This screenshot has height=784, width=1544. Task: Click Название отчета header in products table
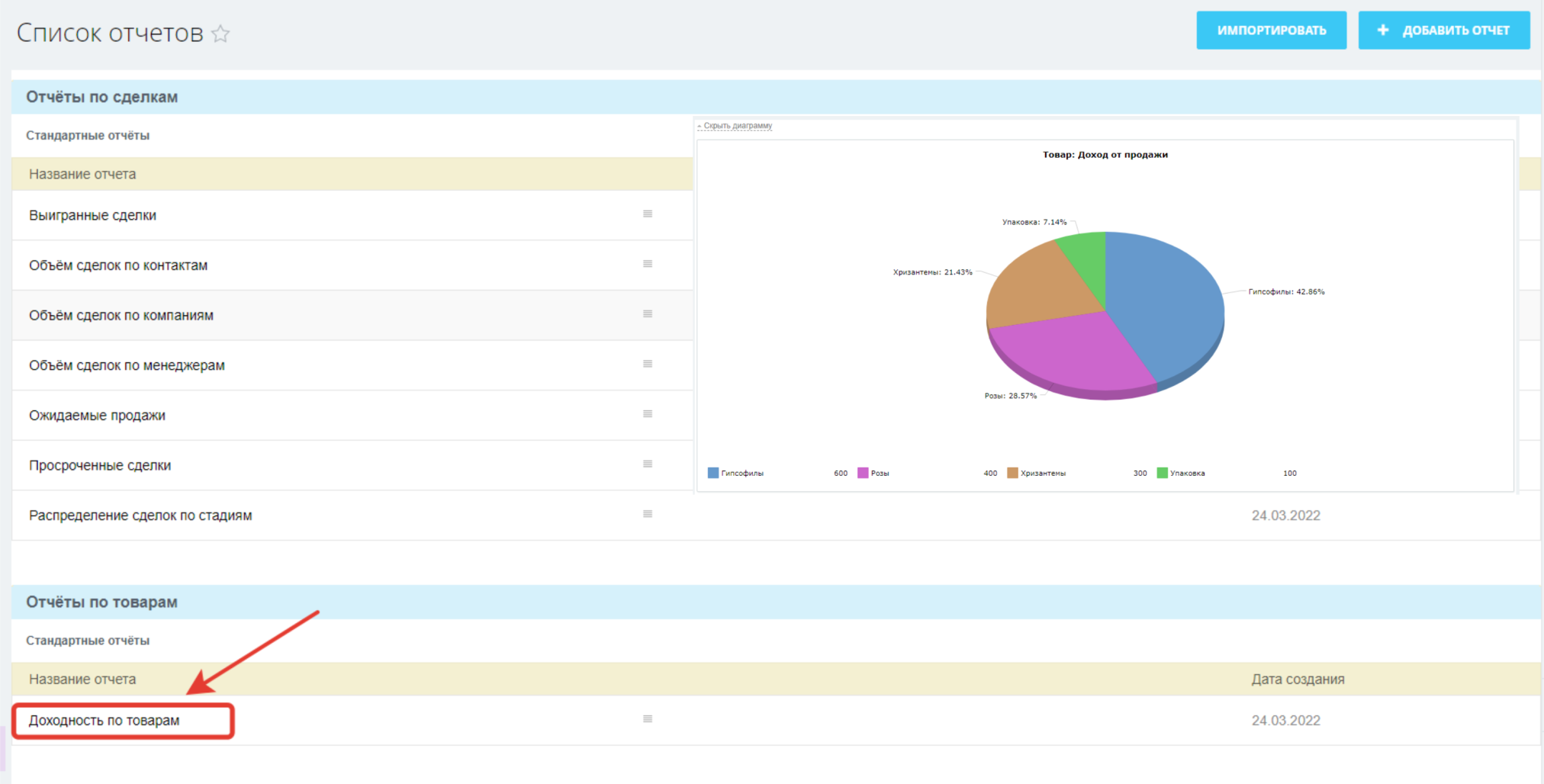pyautogui.click(x=82, y=680)
